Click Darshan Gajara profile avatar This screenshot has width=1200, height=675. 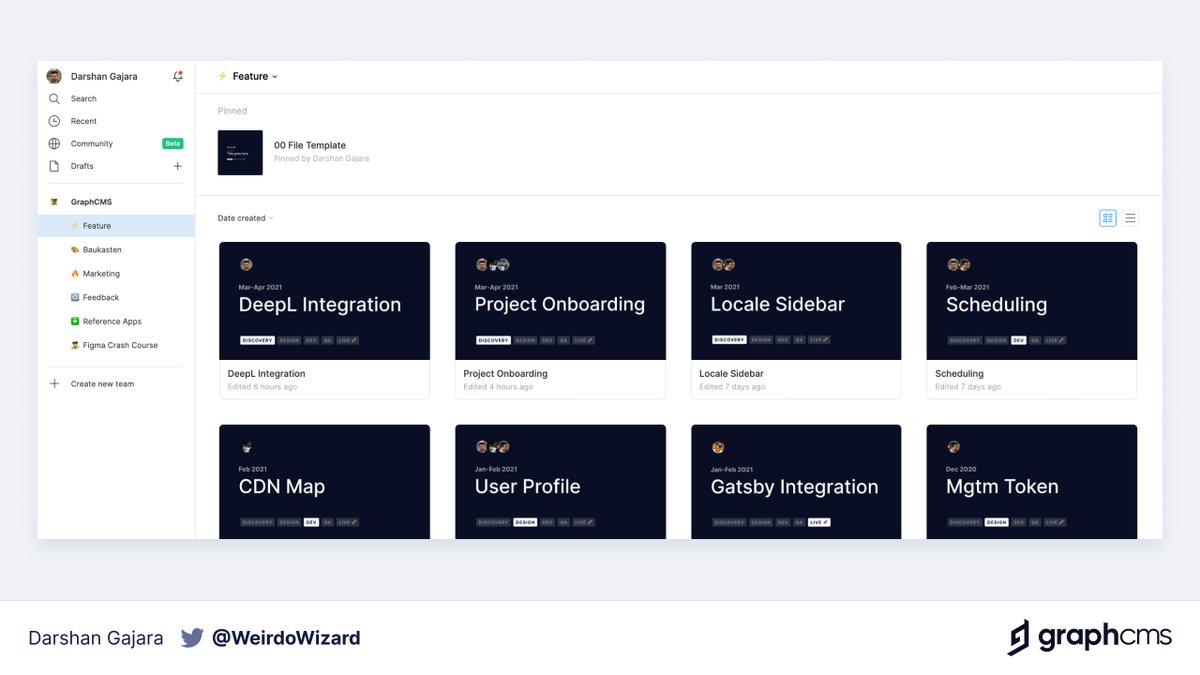[54, 76]
